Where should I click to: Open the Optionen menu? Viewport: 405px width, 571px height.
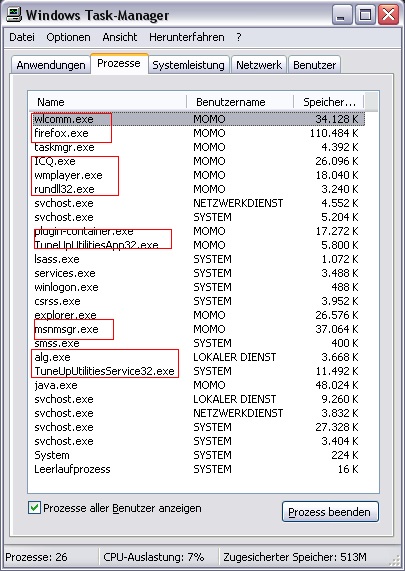[68, 37]
